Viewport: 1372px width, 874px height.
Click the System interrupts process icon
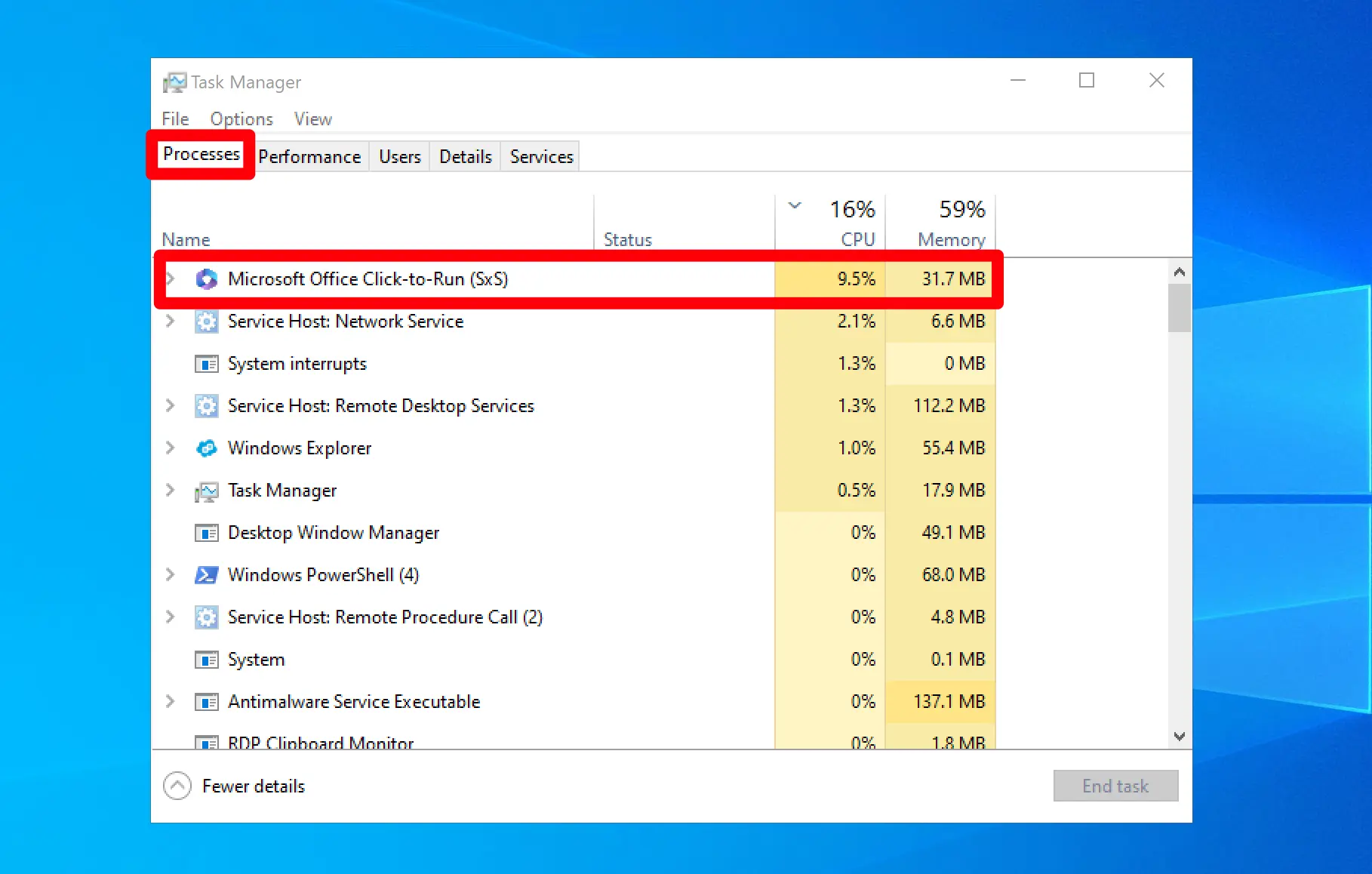(206, 364)
